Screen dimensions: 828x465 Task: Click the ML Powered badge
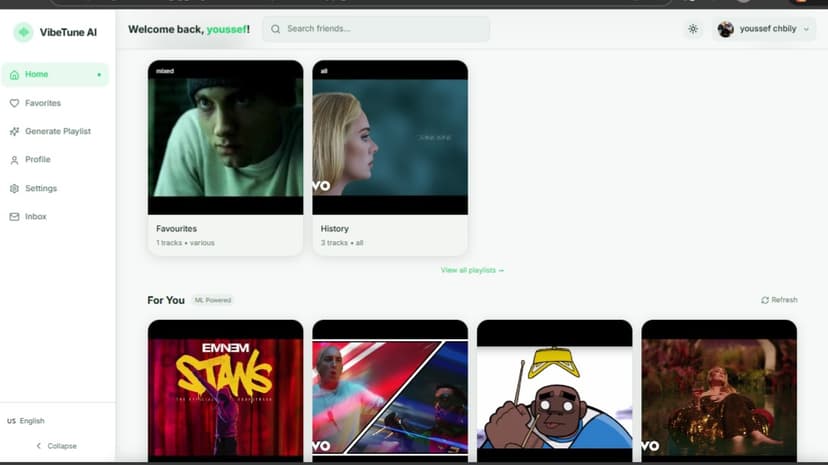pos(213,300)
